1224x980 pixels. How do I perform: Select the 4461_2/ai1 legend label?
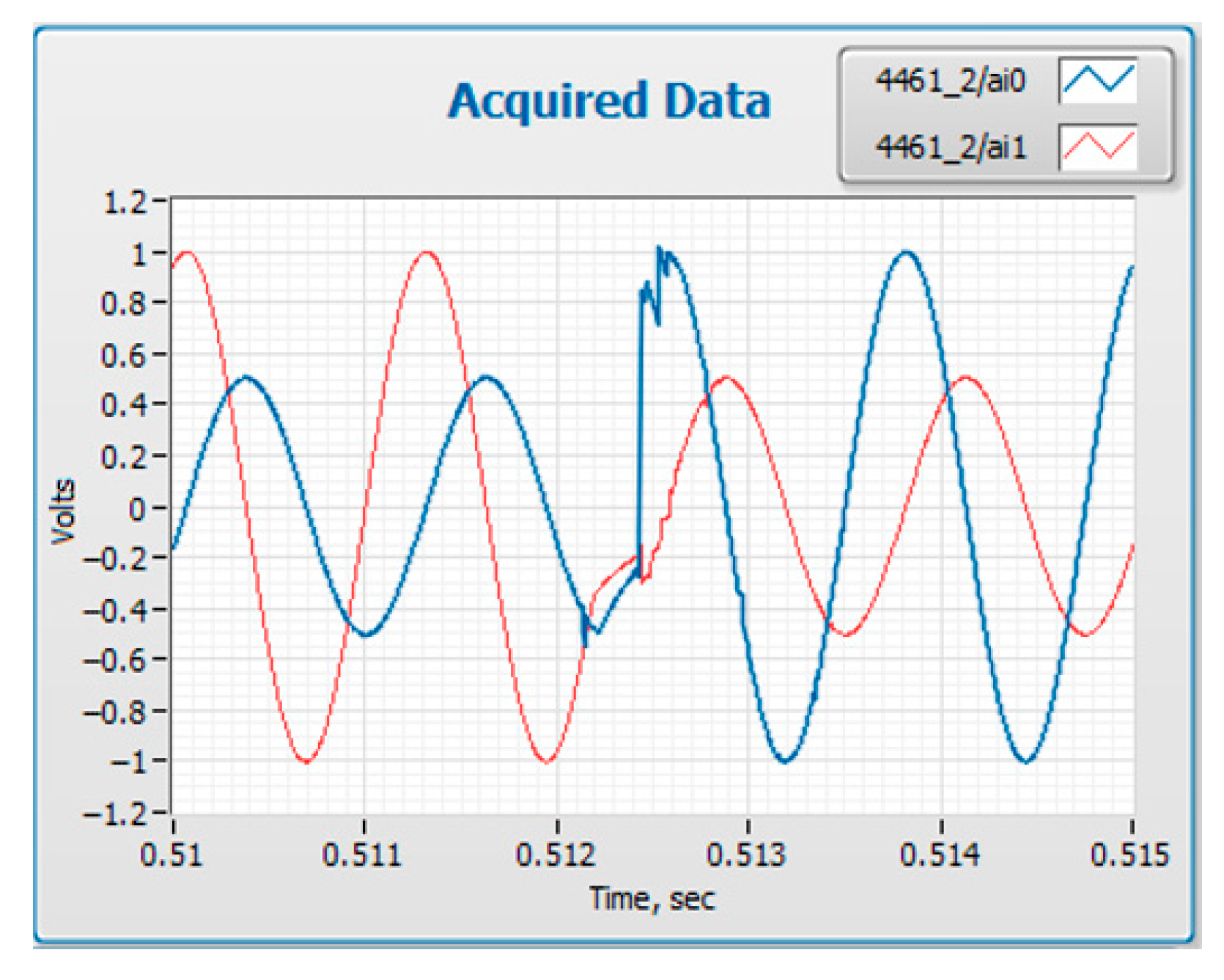click(951, 147)
